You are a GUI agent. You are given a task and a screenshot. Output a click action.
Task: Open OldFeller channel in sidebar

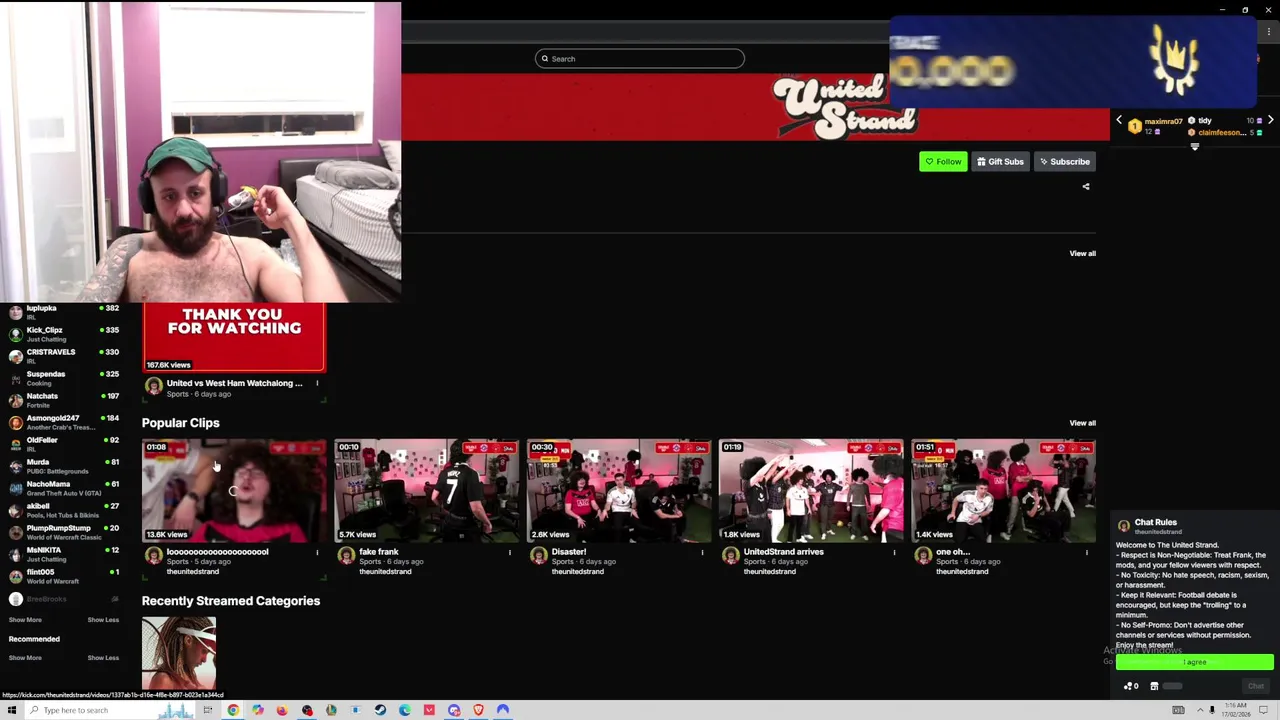tap(62, 444)
